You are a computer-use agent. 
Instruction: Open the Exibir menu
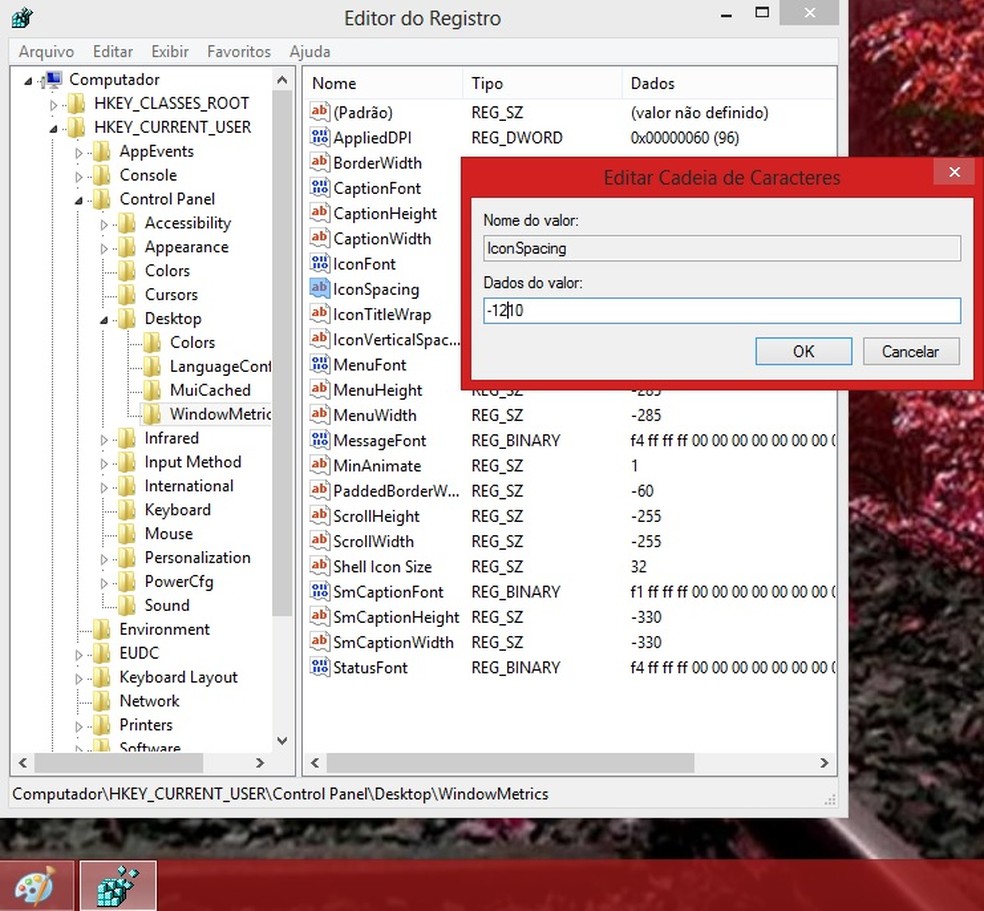(169, 51)
